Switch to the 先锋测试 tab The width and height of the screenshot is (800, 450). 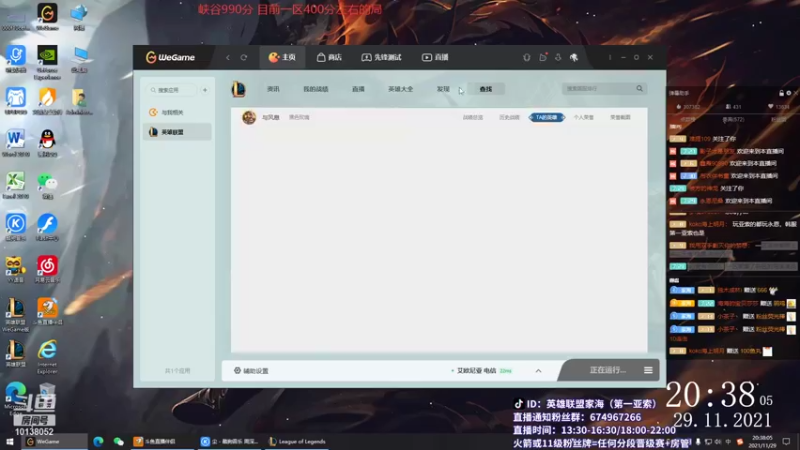tap(382, 57)
